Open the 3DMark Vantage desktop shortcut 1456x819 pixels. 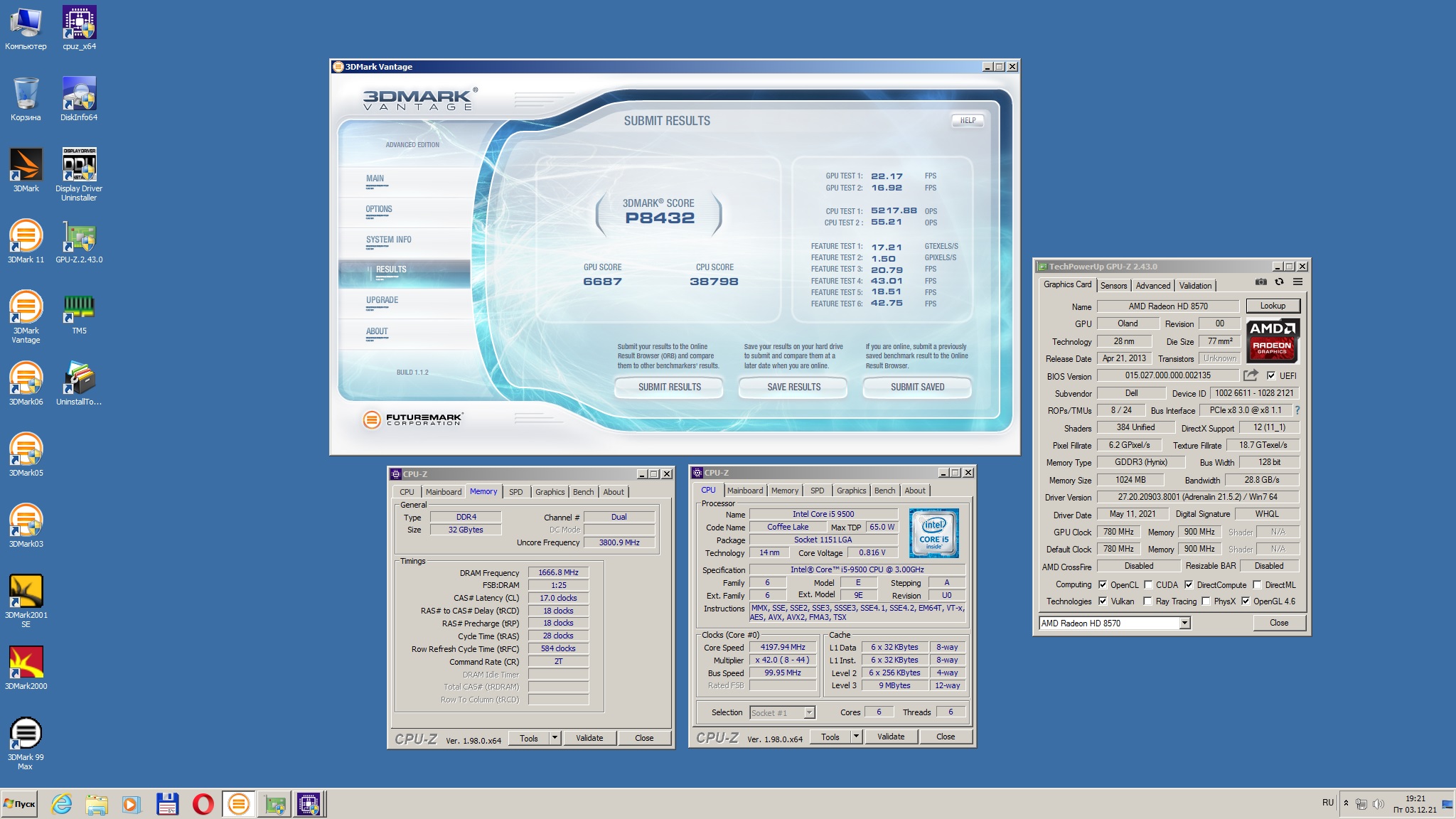(26, 317)
